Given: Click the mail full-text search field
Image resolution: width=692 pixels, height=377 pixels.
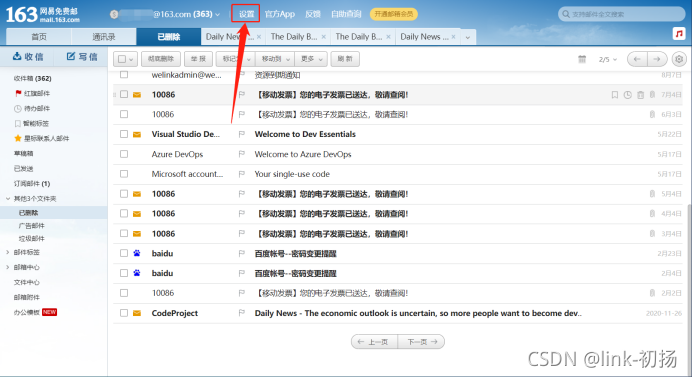Looking at the screenshot, I should click(621, 14).
